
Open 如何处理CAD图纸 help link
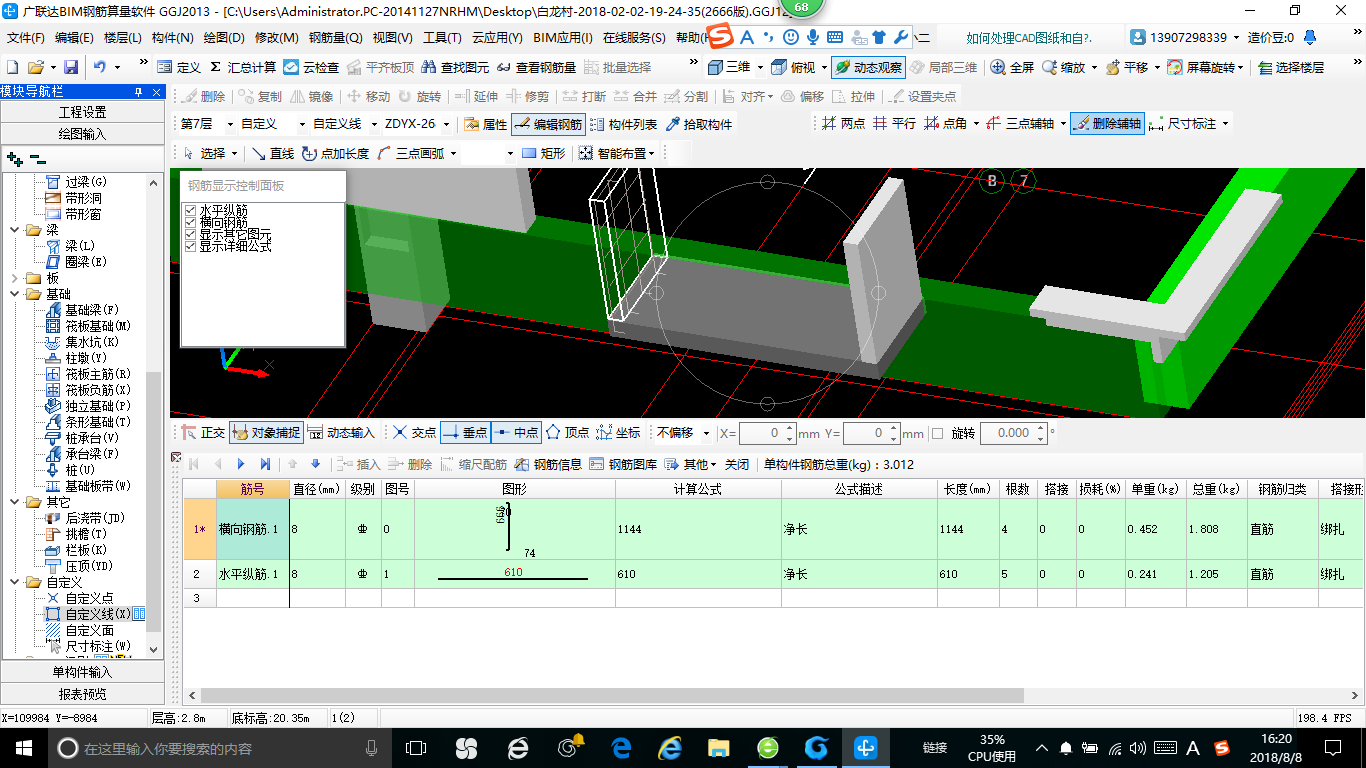pos(1029,38)
